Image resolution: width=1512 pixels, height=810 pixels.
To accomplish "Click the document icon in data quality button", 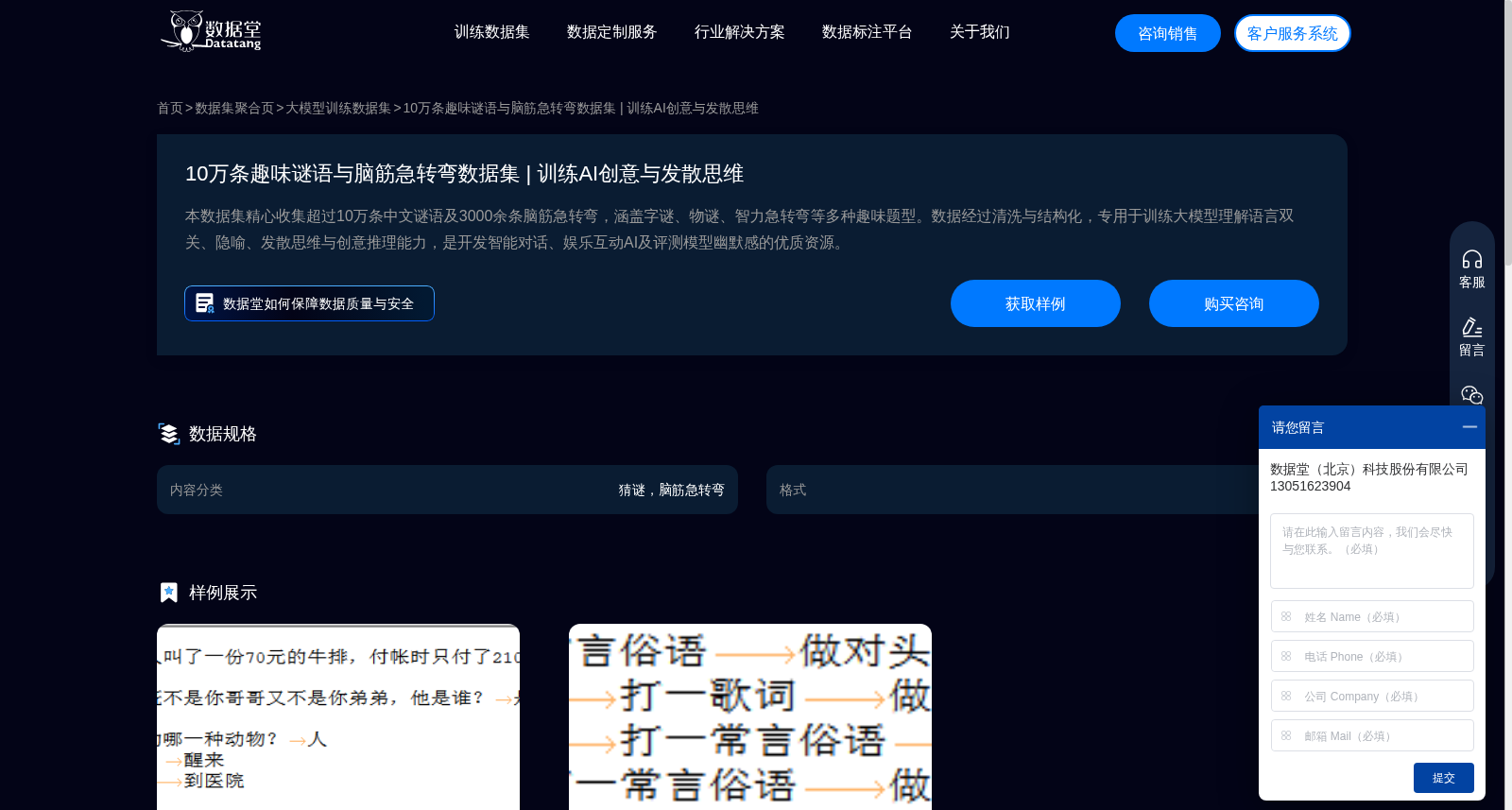I will (204, 303).
